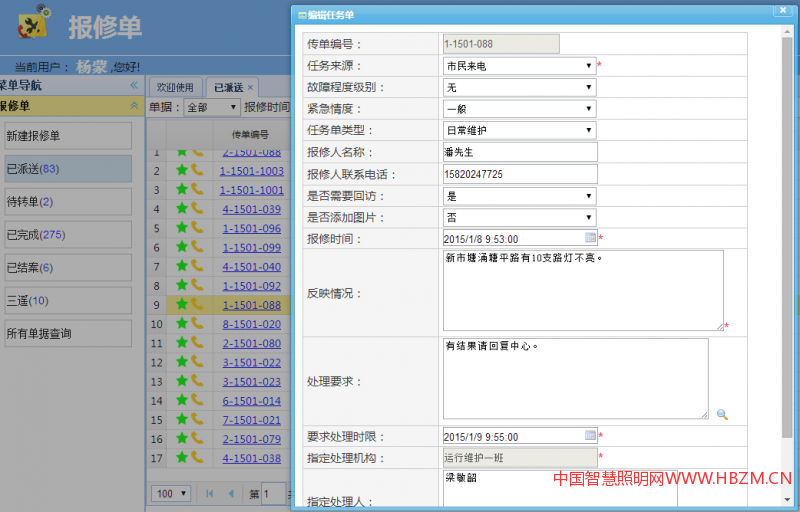Click the page number input in pager
Image resolution: width=800 pixels, height=512 pixels.
click(274, 493)
